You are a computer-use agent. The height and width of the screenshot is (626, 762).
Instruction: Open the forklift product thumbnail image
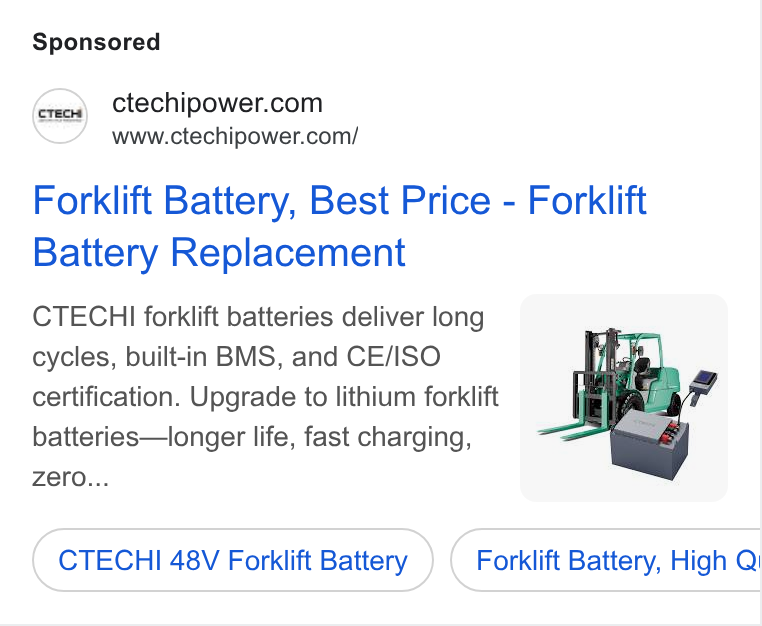[x=623, y=398]
